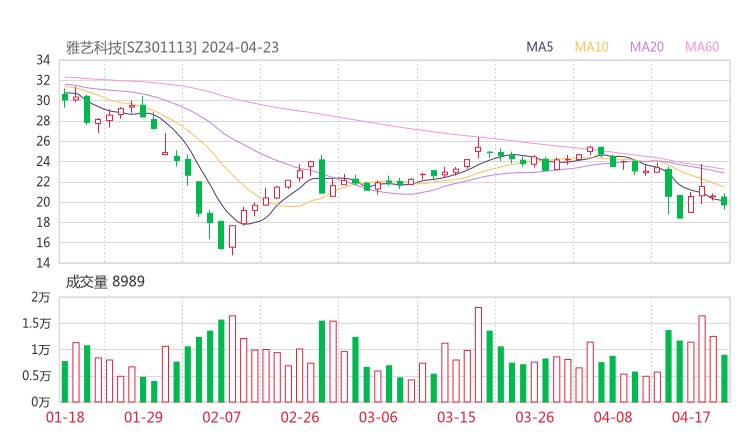The height and width of the screenshot is (440, 740).
Task: Hide the MA20 moving average line legend
Action: (647, 47)
